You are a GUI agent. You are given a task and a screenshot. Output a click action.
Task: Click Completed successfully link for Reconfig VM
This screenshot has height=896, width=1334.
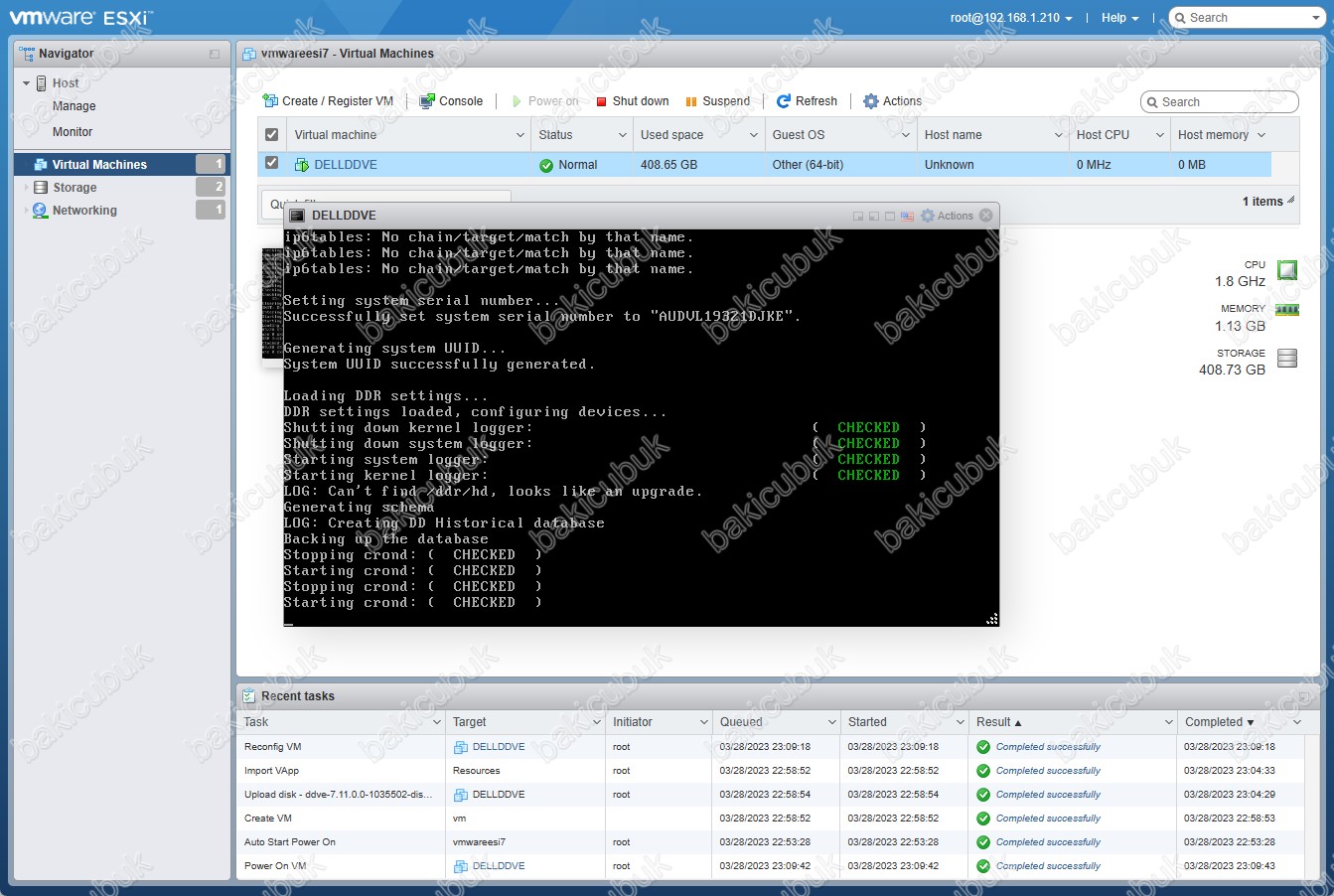(x=1048, y=747)
